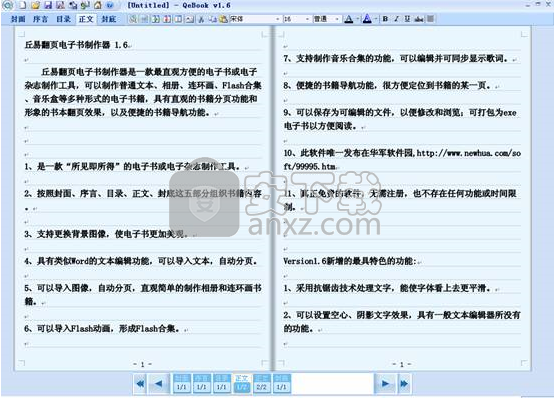Screen dimensions: 554x398
Task: Click line '8、便捷的书籍导航功能'
Action: (388, 85)
